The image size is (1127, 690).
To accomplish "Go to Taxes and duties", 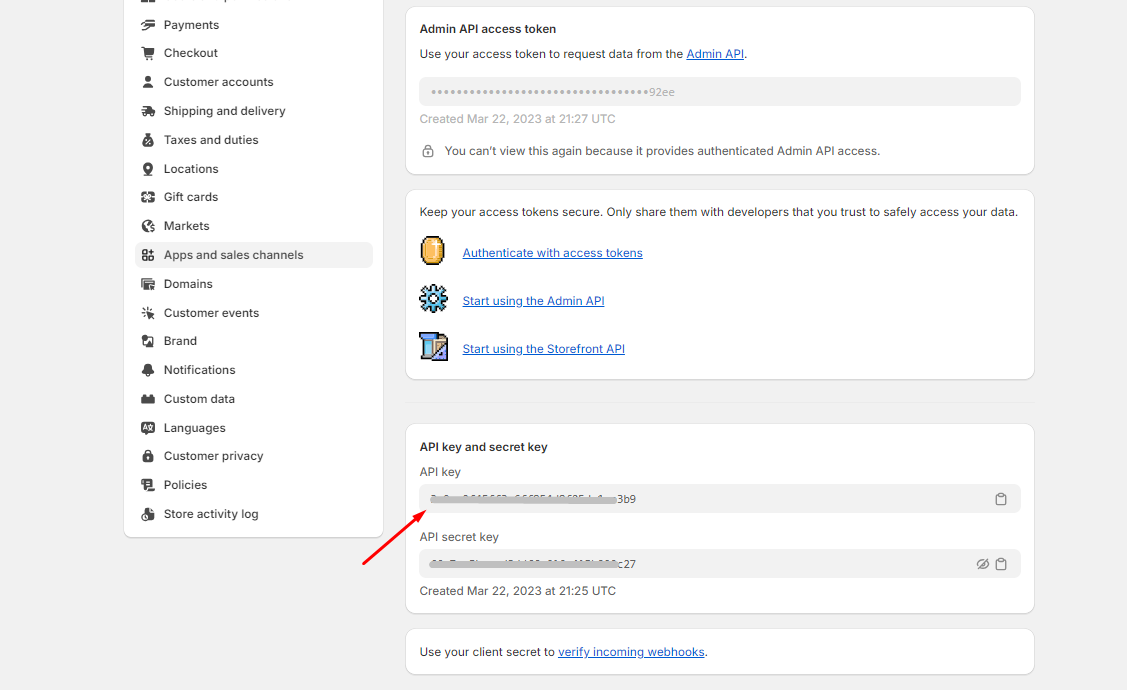I will [211, 140].
